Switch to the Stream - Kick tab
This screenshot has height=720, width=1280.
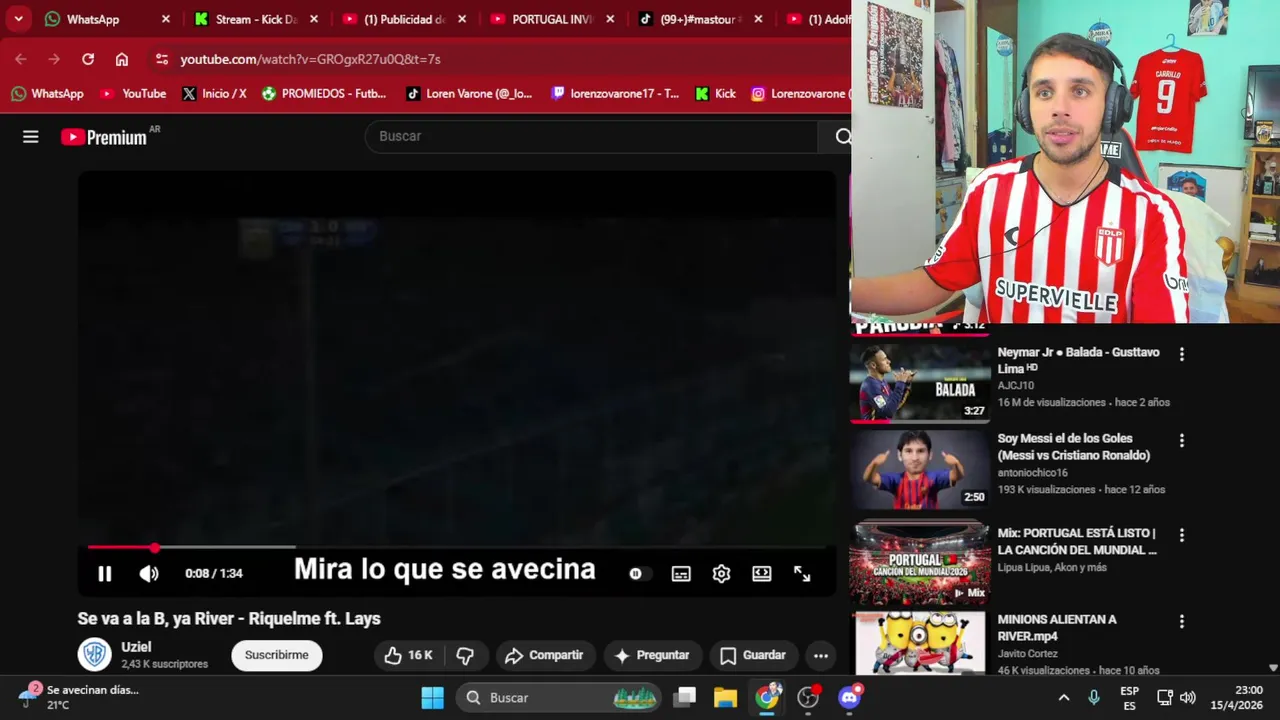point(256,19)
